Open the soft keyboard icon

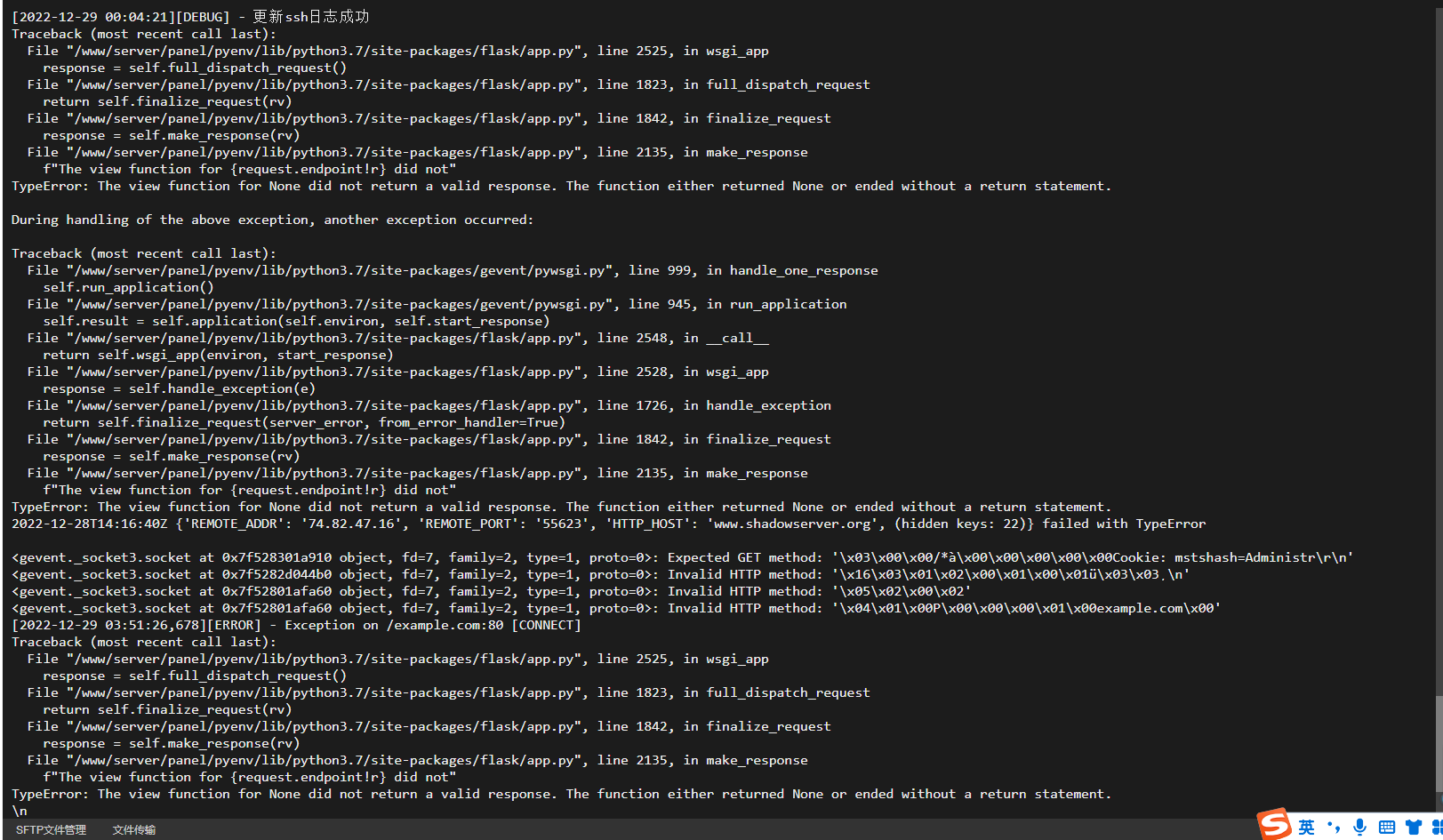(x=1386, y=828)
